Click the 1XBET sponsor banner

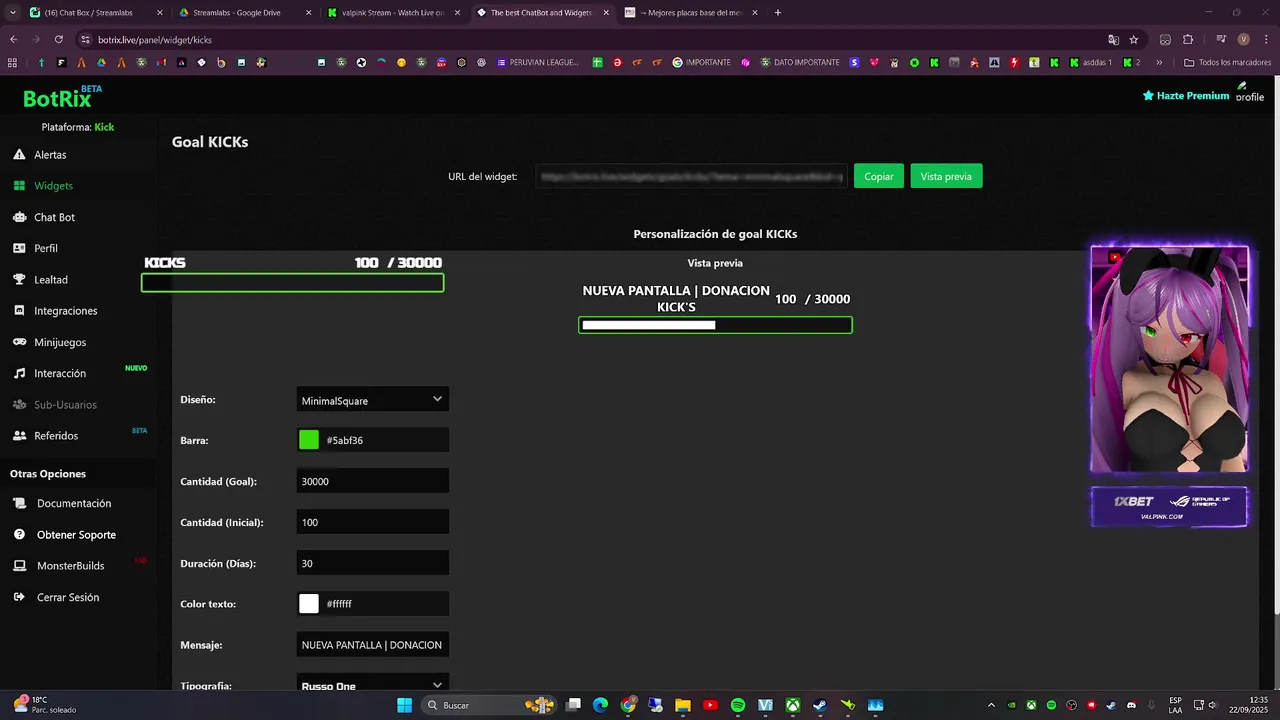pos(1169,507)
